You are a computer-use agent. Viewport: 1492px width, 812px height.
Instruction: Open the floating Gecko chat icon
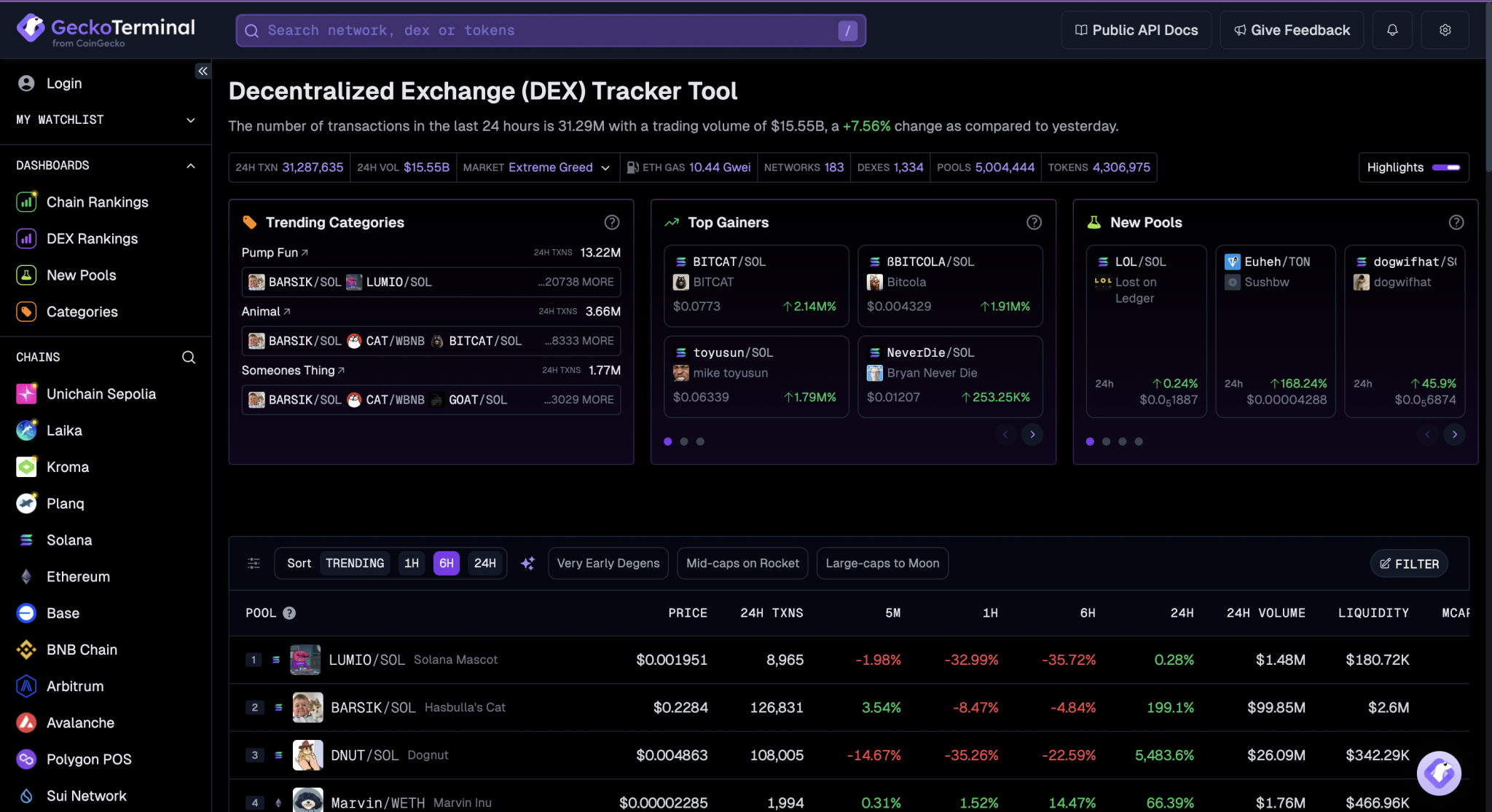tap(1438, 773)
